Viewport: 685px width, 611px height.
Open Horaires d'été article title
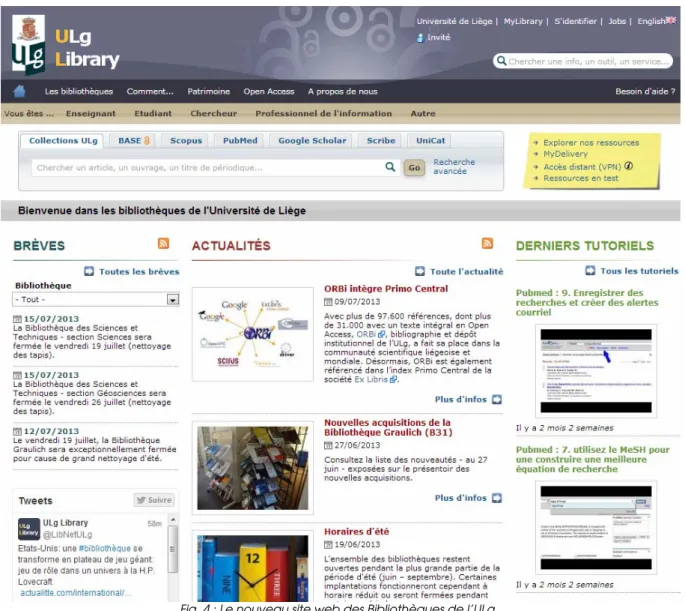point(356,532)
